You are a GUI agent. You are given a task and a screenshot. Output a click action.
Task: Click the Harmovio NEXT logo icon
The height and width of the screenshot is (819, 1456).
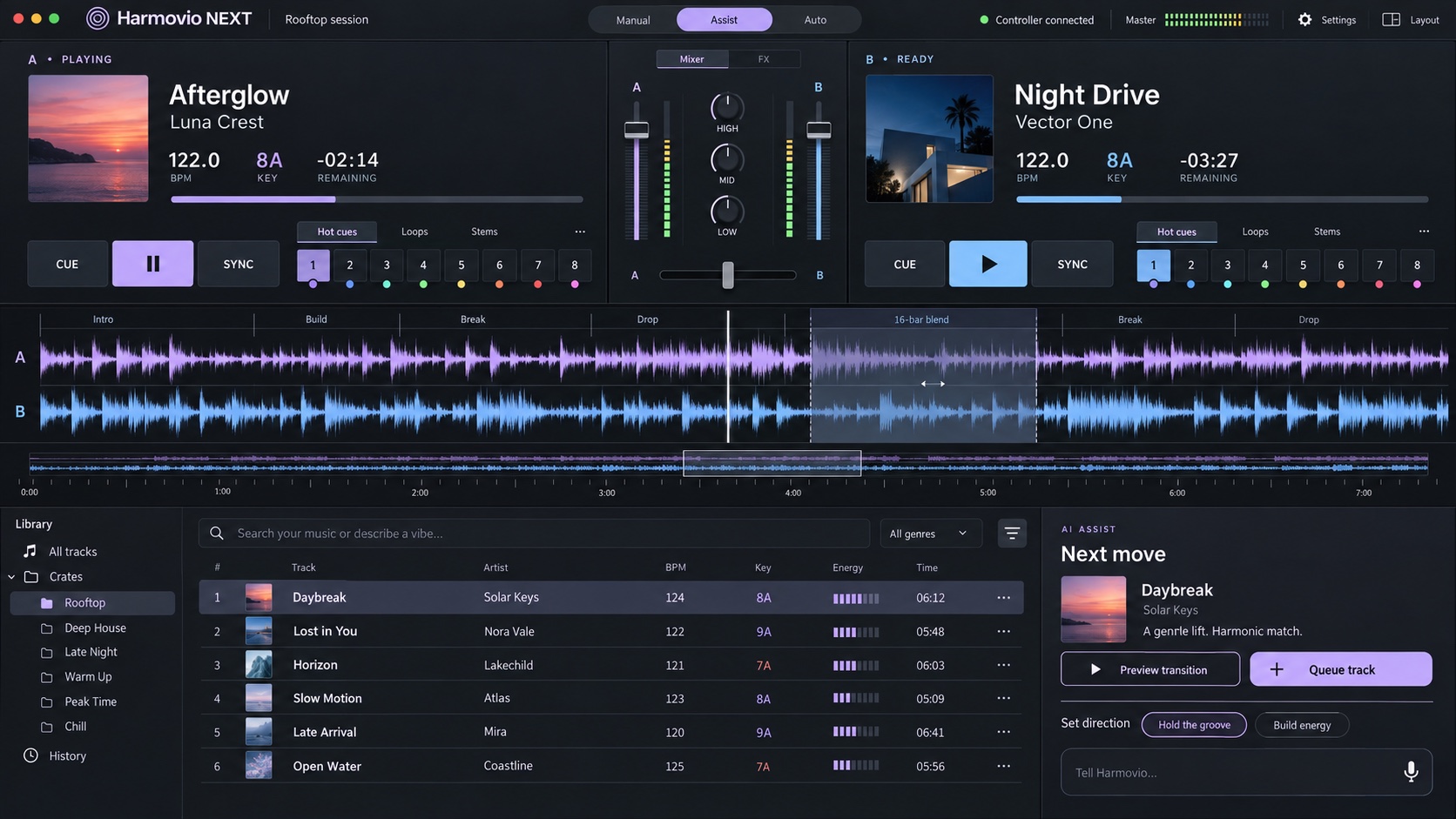click(x=98, y=18)
